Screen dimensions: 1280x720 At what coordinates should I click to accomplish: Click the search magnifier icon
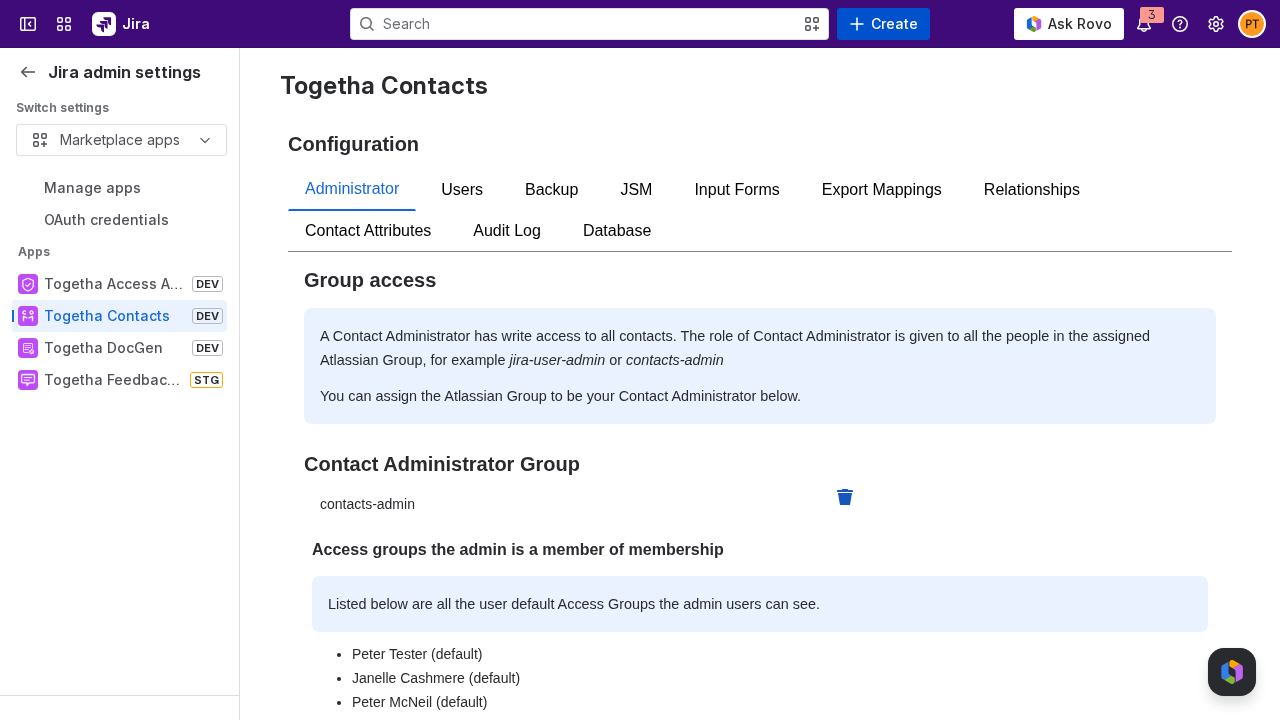pos(367,24)
